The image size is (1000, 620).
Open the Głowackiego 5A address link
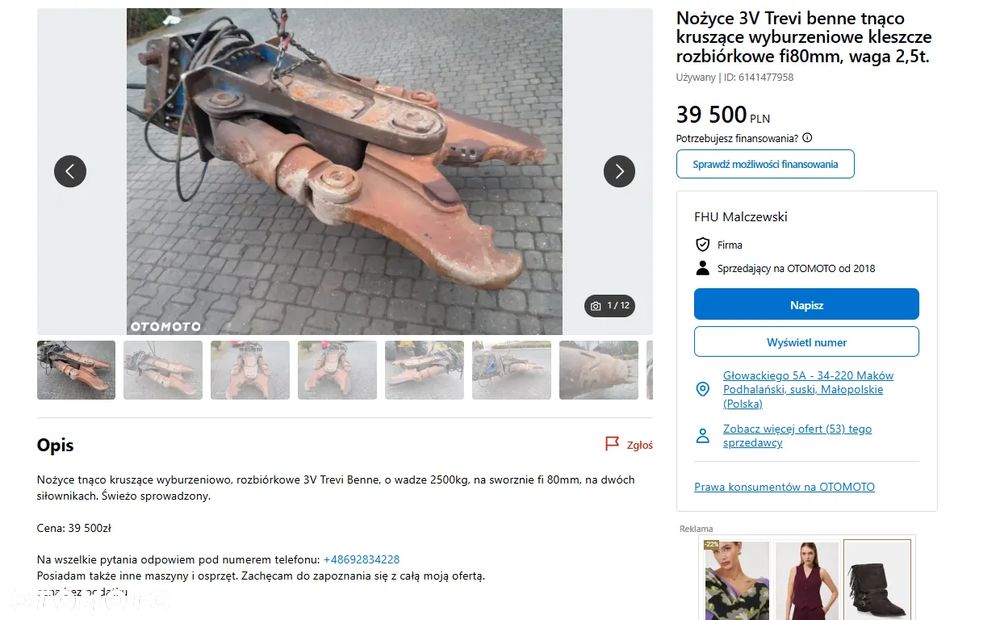click(x=808, y=389)
